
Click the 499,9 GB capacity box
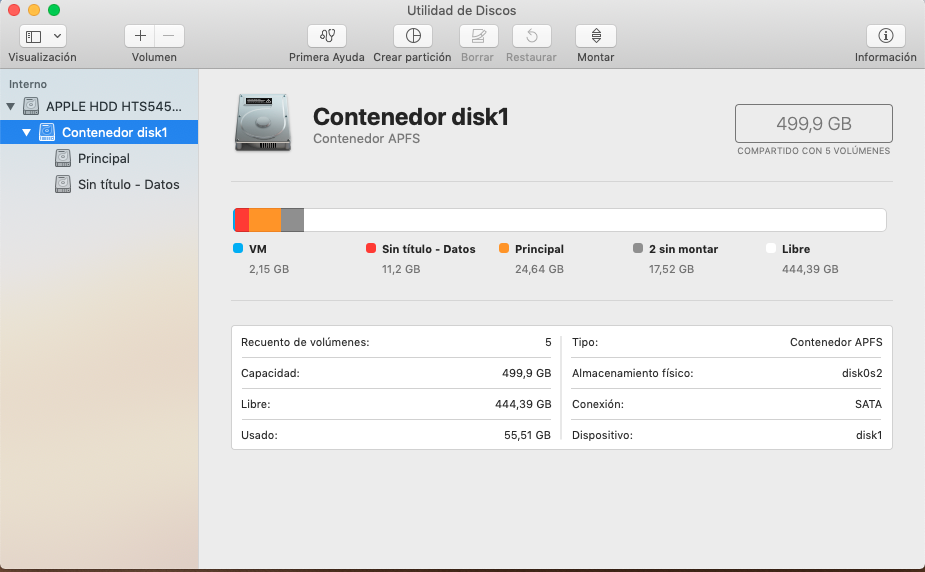[813, 123]
